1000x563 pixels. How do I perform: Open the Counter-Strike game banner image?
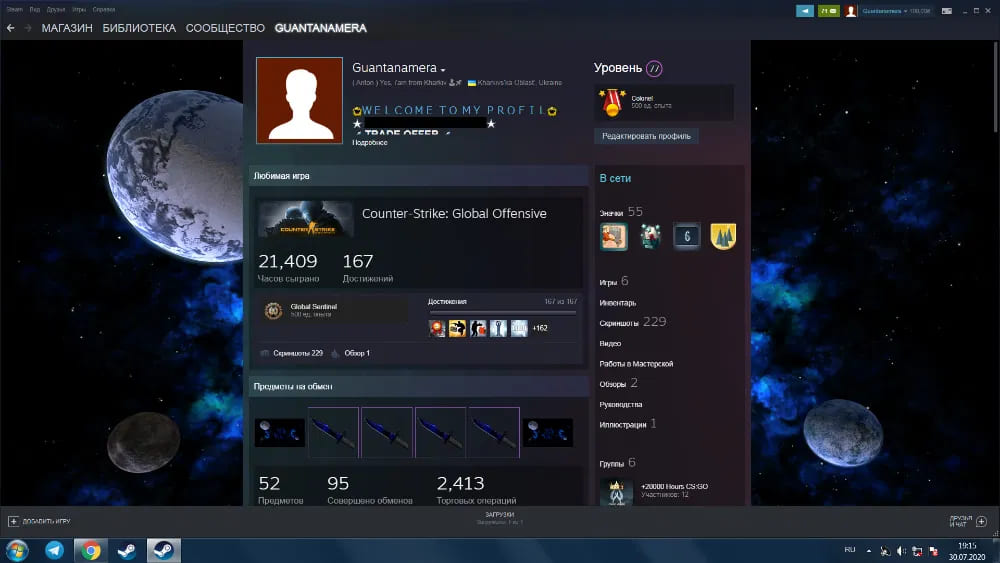(x=306, y=219)
